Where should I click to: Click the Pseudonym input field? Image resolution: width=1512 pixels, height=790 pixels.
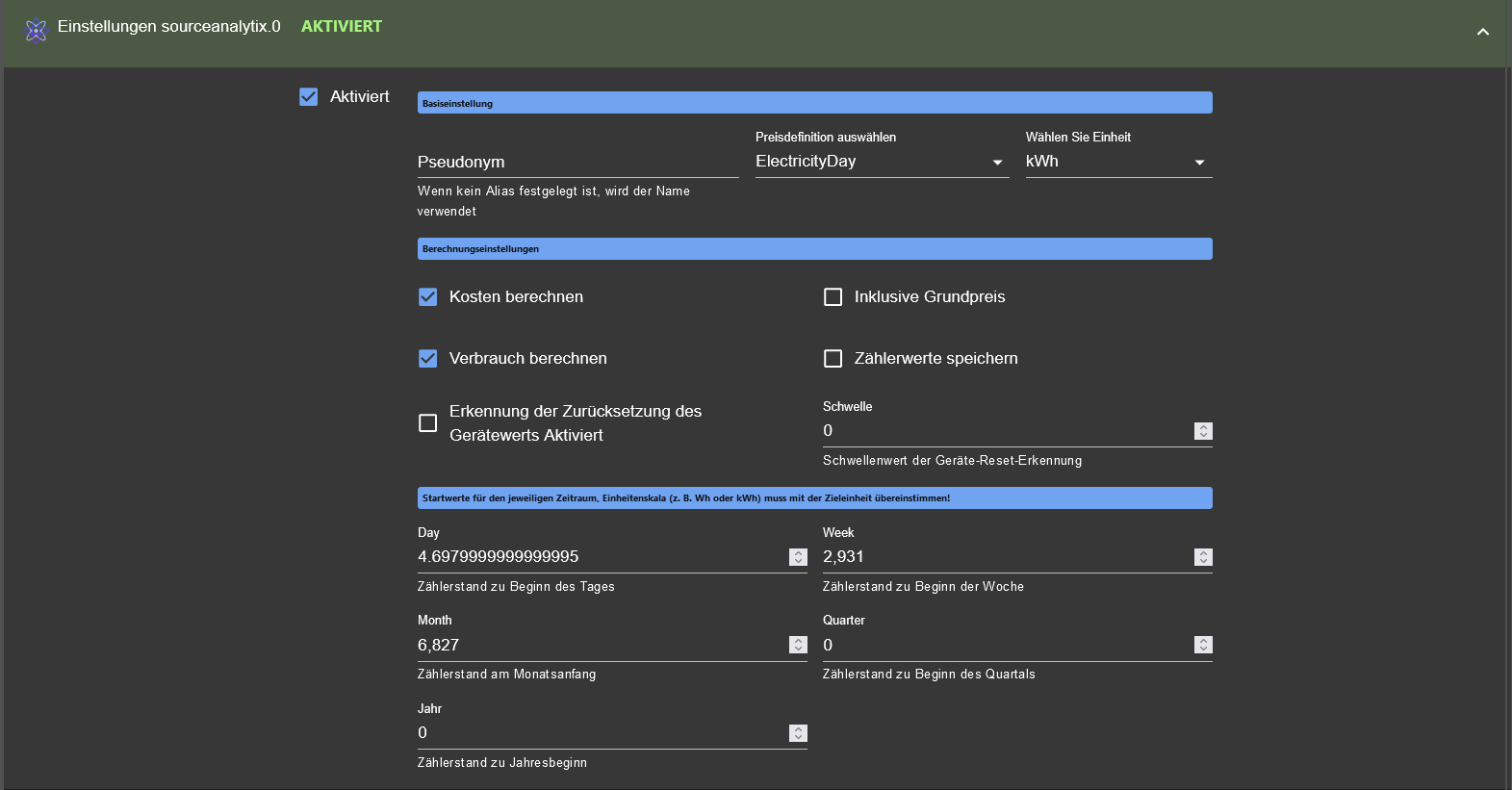point(577,162)
